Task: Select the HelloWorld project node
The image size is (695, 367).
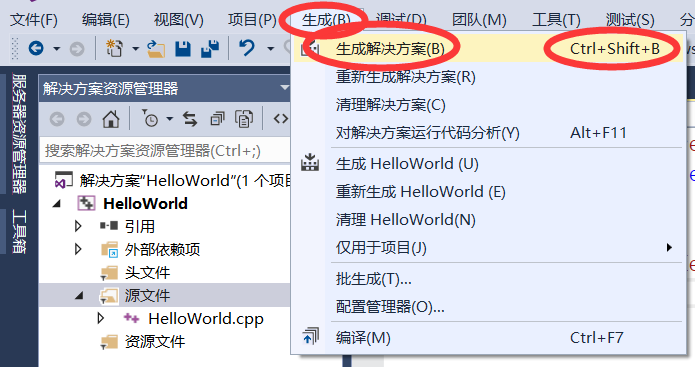Action: (x=145, y=203)
